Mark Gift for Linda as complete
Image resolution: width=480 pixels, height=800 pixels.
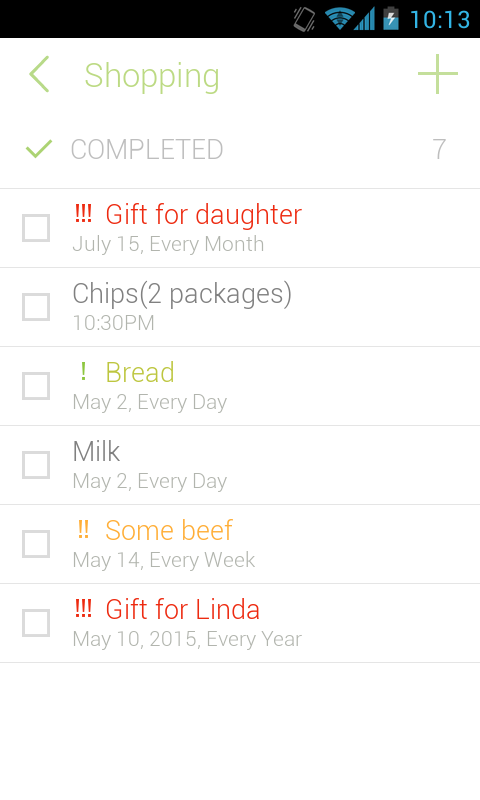36,623
